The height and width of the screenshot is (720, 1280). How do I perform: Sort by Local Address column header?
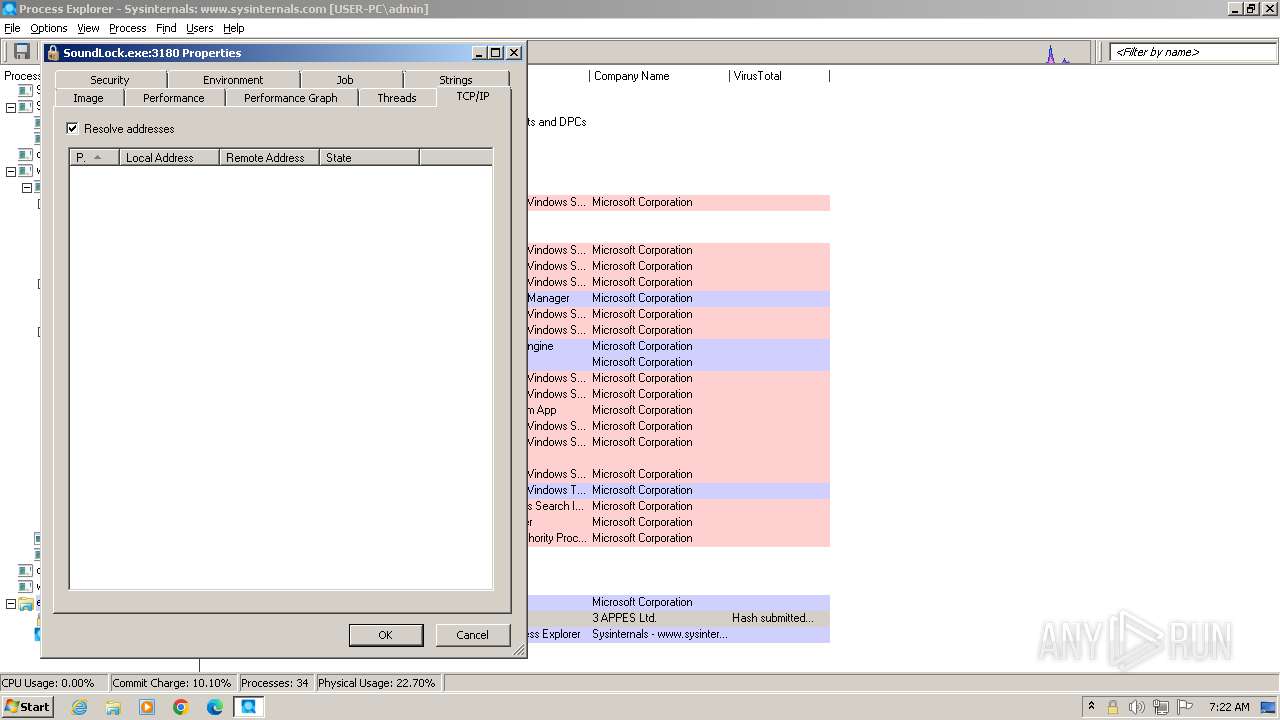pos(169,157)
